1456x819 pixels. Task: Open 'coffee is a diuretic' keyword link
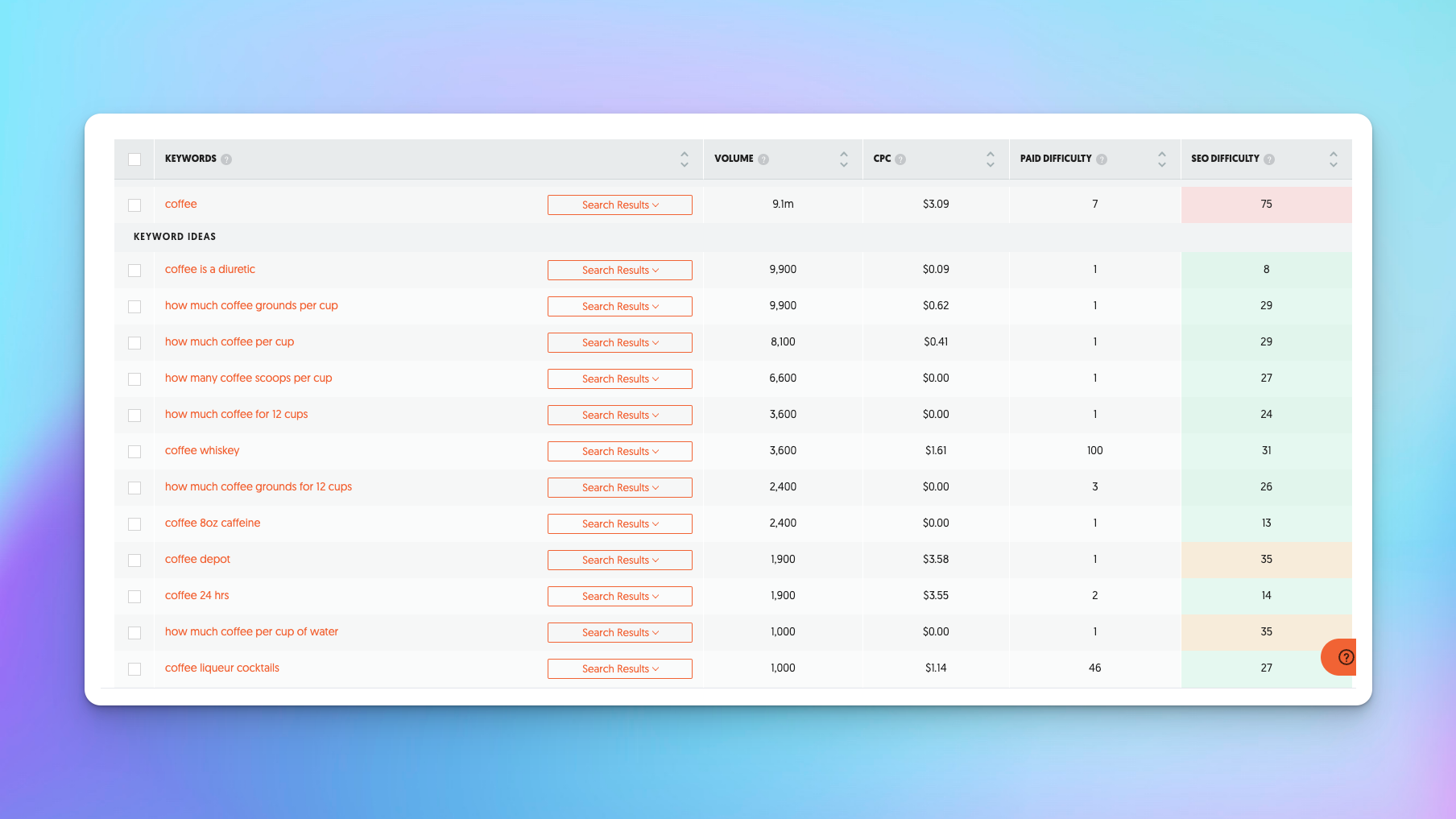(x=210, y=270)
